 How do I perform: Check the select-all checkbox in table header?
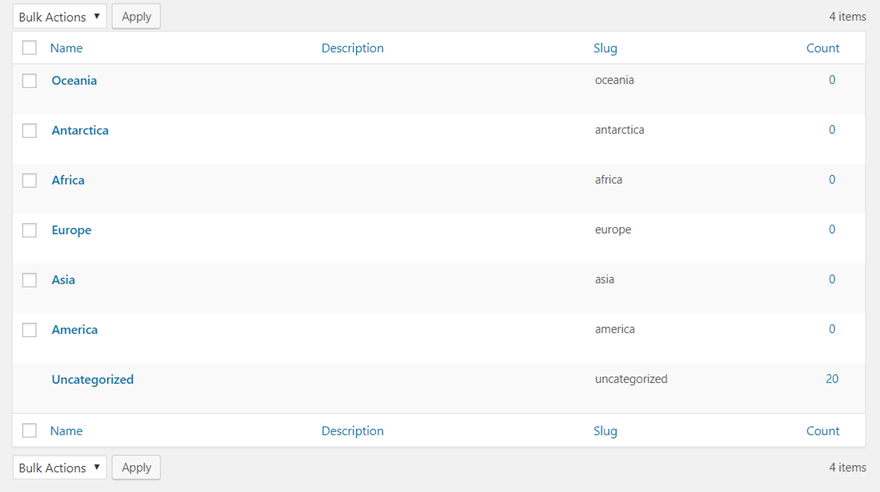29,48
